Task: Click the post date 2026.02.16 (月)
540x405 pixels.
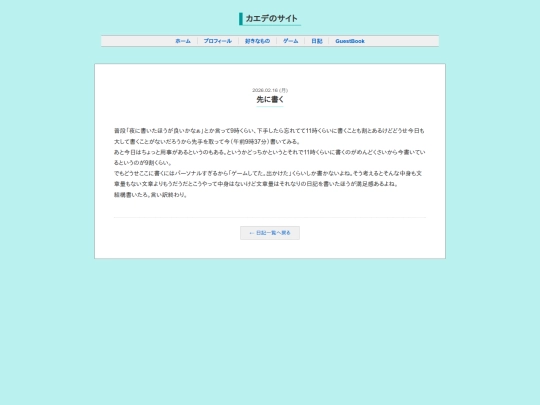Action: tap(270, 90)
